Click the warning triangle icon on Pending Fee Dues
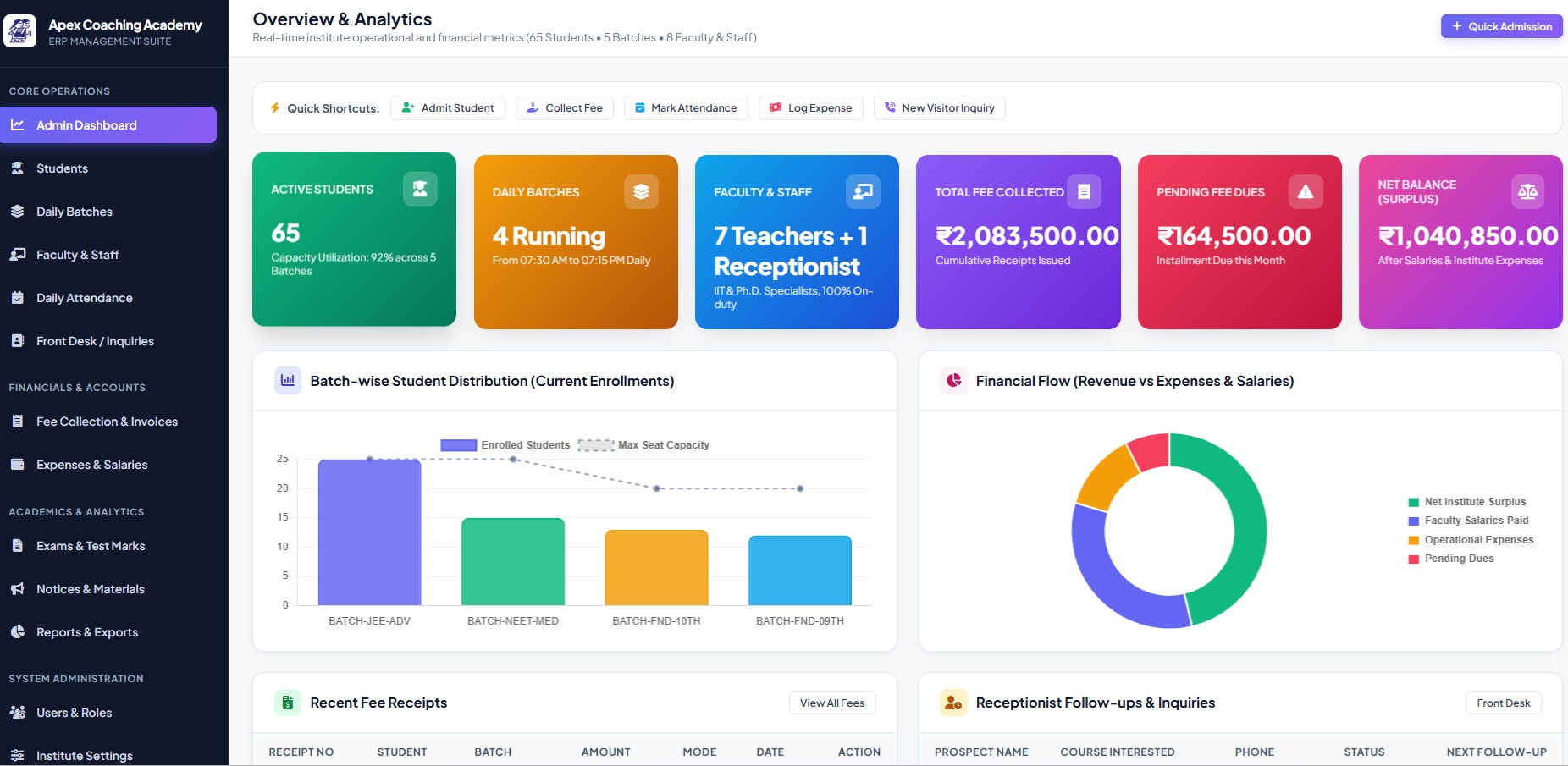Screen dimensions: 1568x766 (1306, 192)
